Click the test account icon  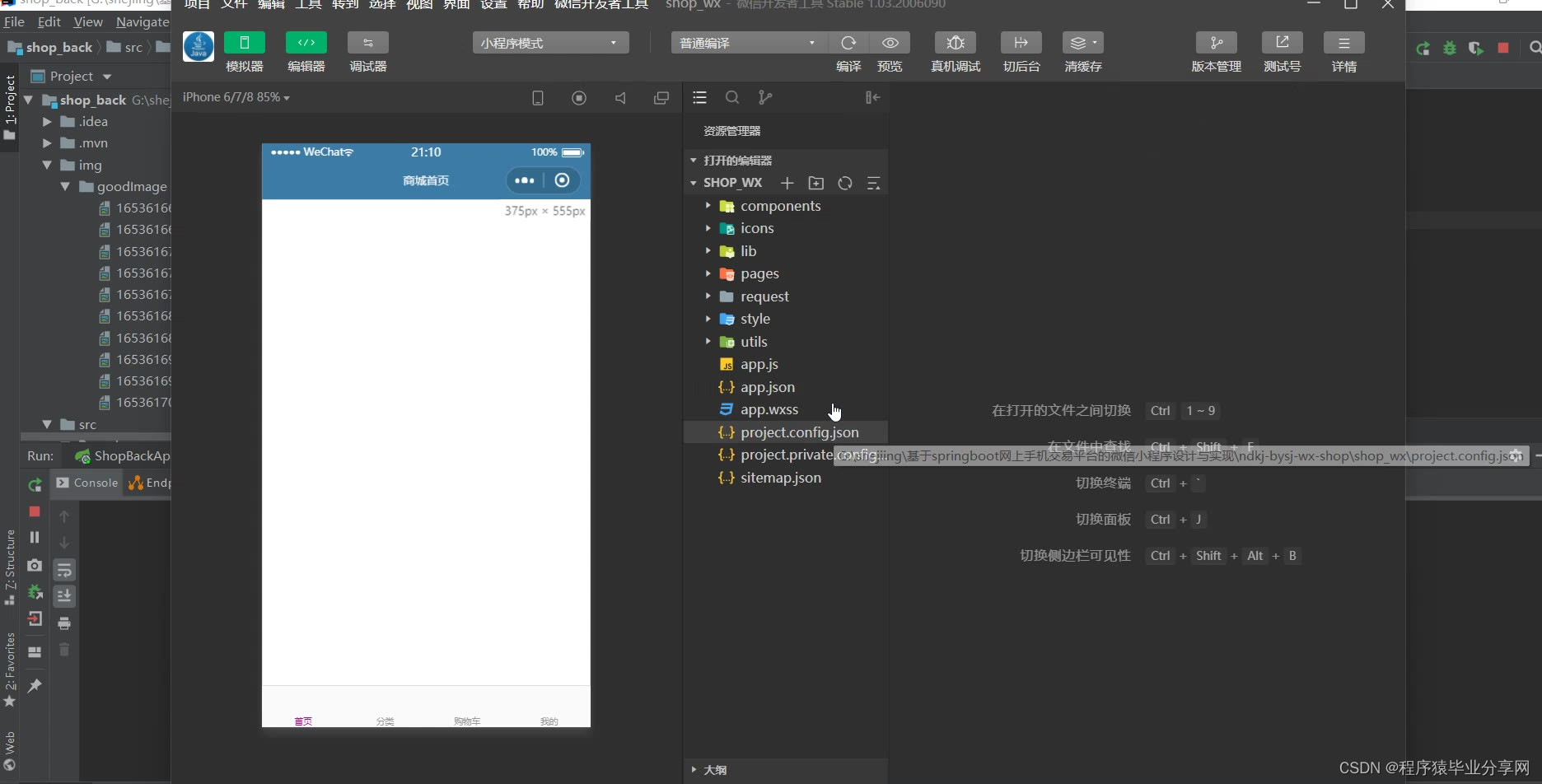click(1282, 43)
